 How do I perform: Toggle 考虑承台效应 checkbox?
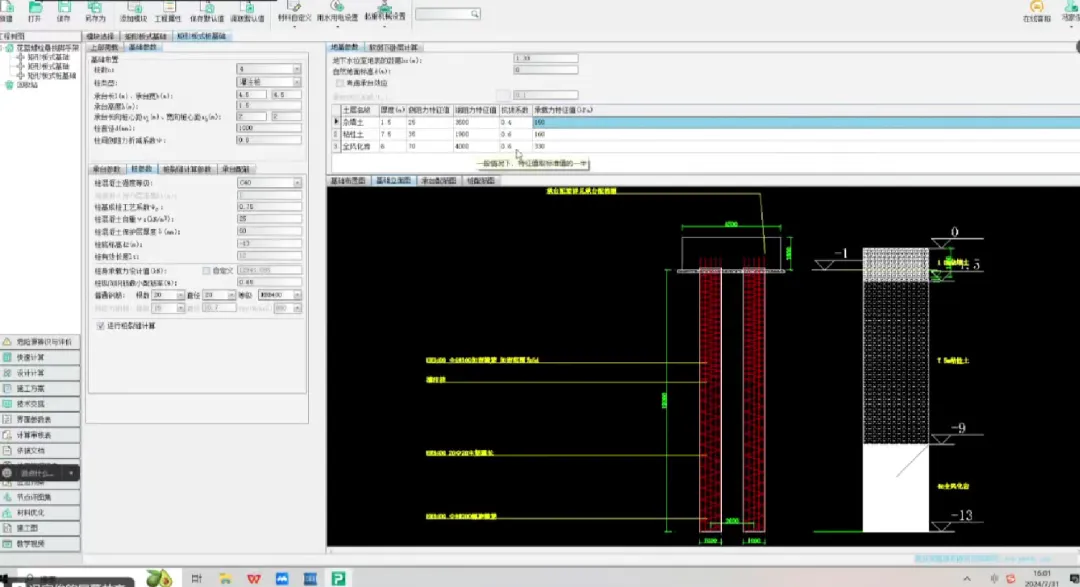[x=340, y=83]
